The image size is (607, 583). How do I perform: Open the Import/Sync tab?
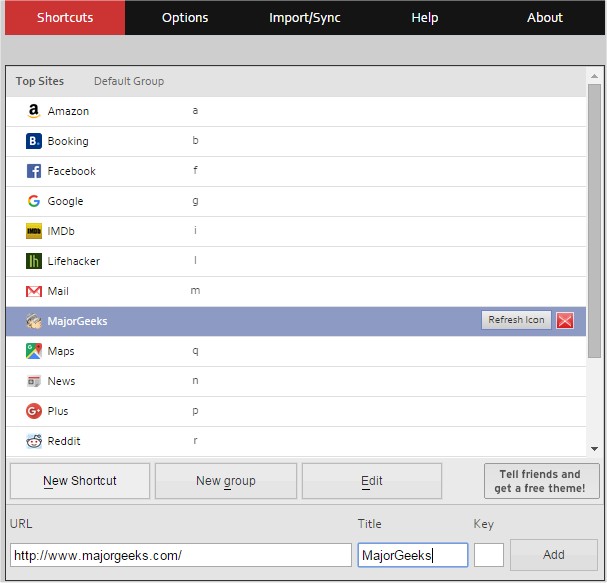coord(305,17)
